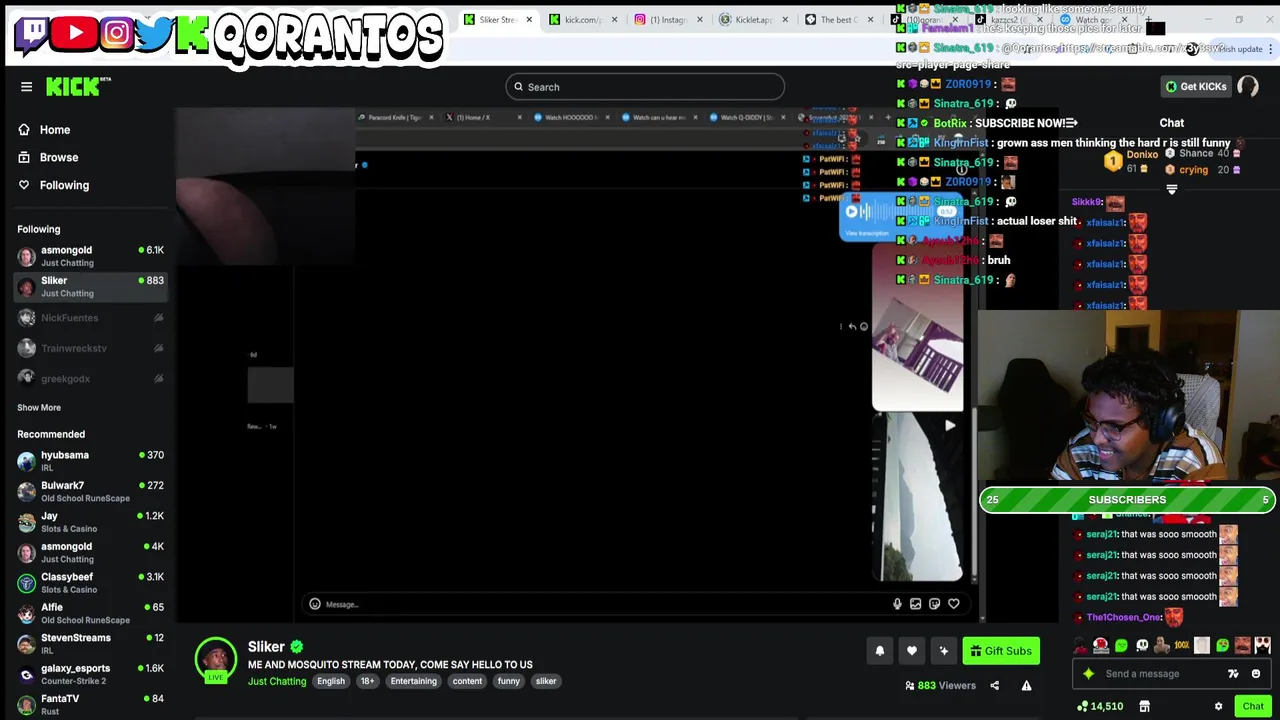
Task: Expand the chat gift leaderboard
Action: pyautogui.click(x=1172, y=188)
